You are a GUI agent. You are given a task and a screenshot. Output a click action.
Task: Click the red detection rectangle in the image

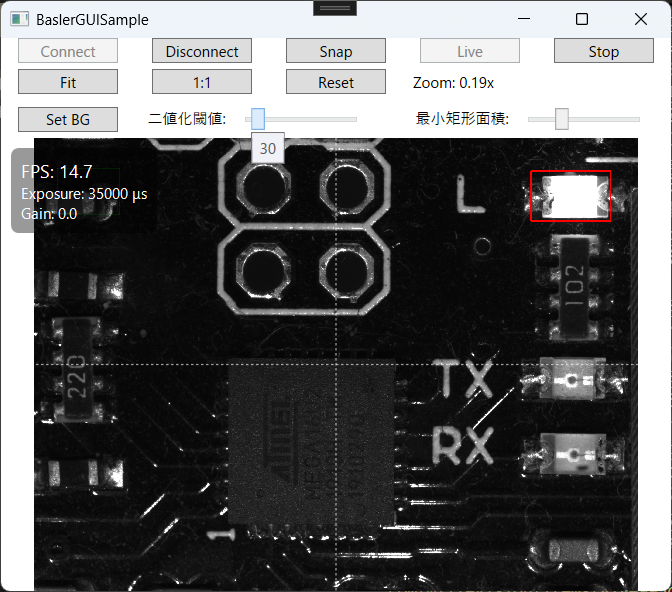click(570, 196)
